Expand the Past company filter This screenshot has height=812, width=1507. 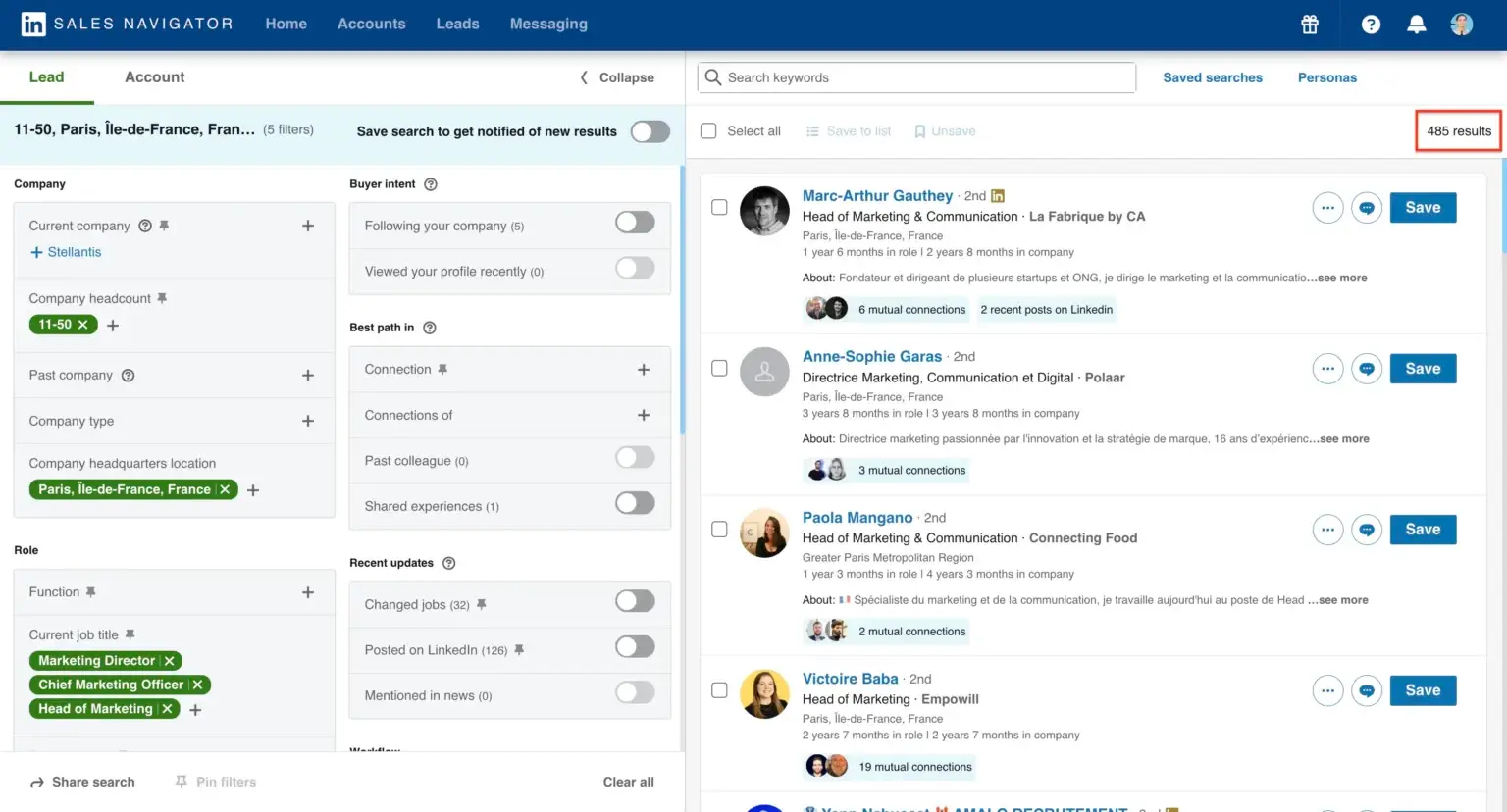[x=308, y=376]
